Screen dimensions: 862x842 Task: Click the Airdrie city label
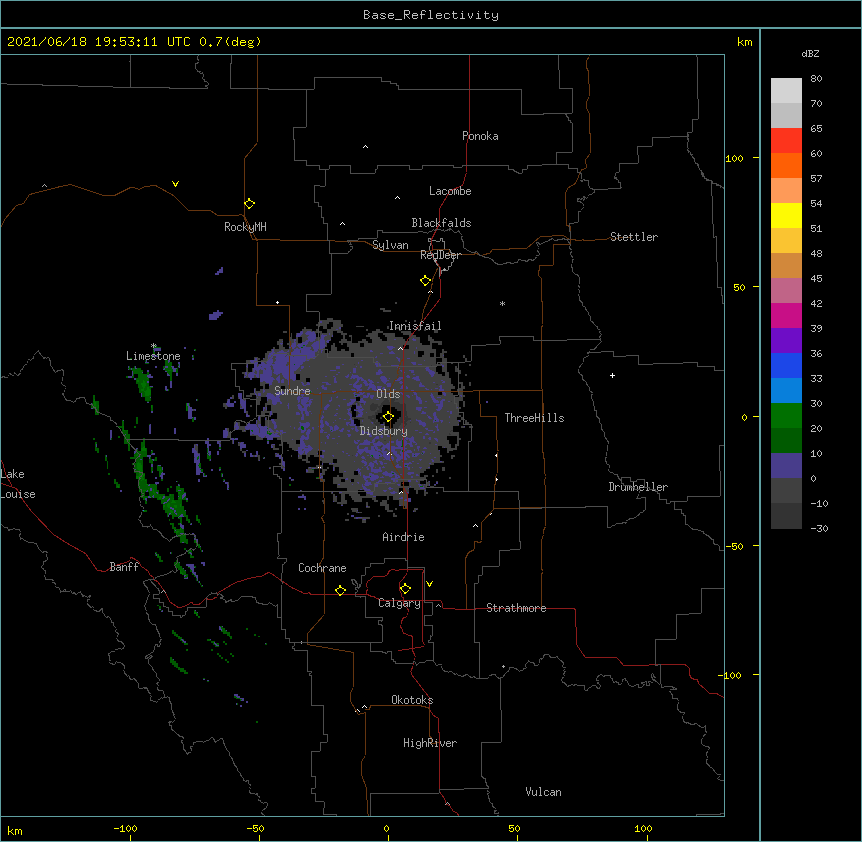404,537
